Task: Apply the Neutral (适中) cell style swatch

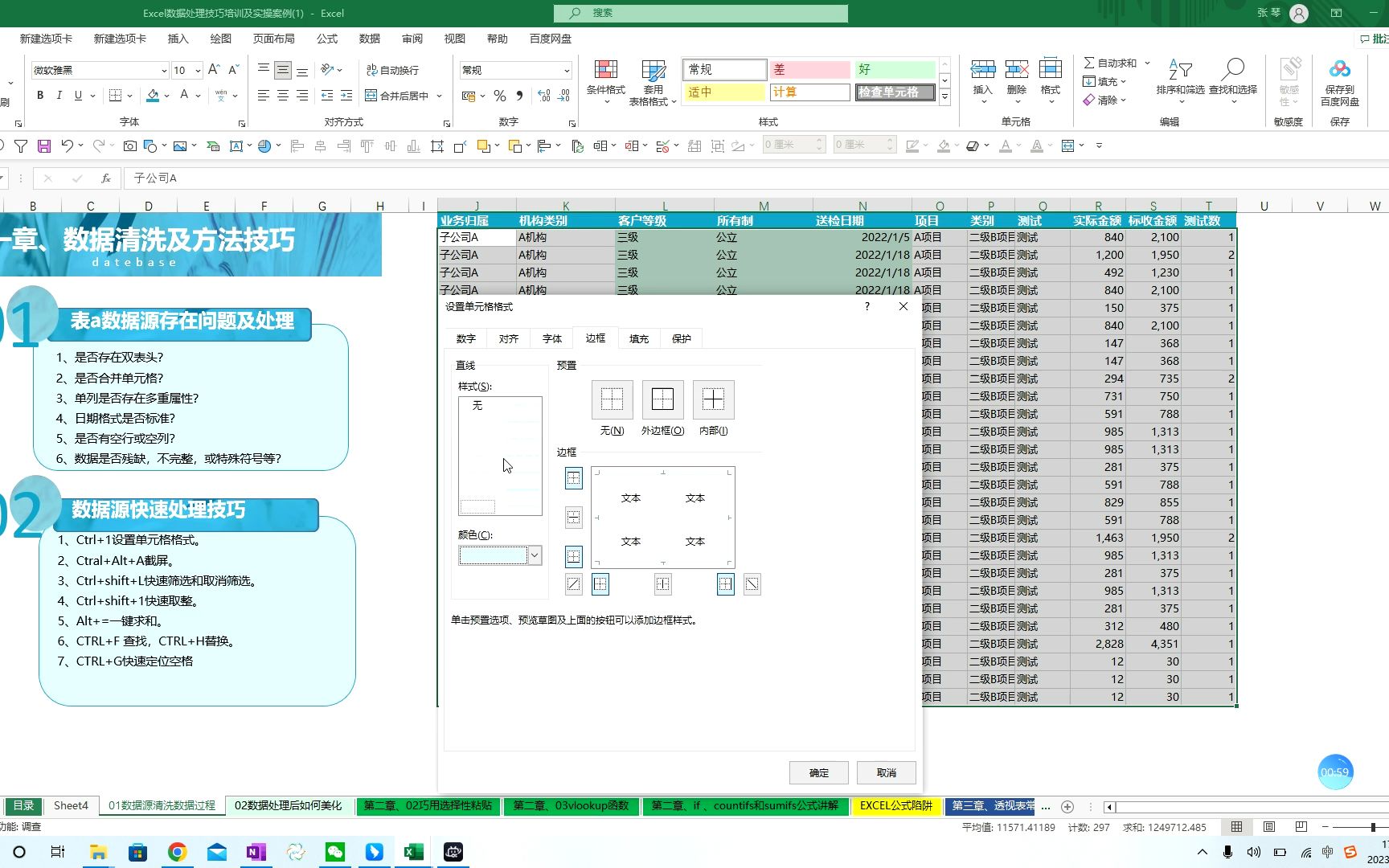Action: 724,92
